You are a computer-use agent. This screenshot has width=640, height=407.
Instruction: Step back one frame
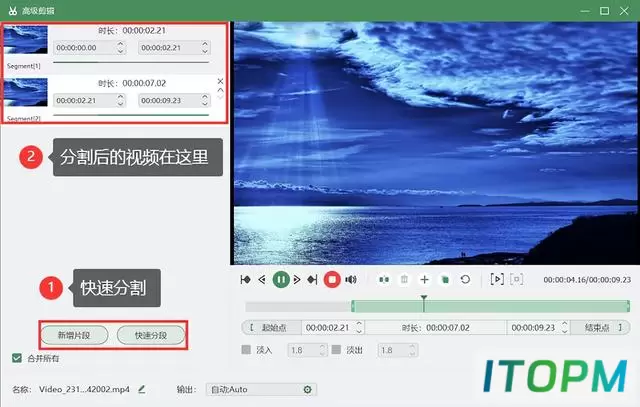tap(262, 280)
